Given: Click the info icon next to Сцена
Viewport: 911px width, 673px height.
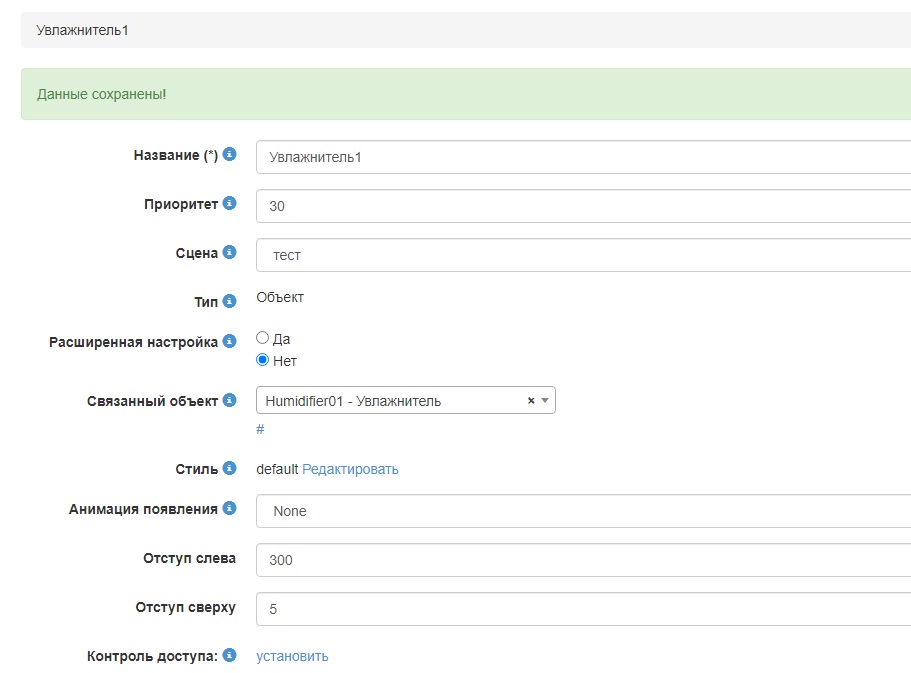Looking at the screenshot, I should click(230, 253).
